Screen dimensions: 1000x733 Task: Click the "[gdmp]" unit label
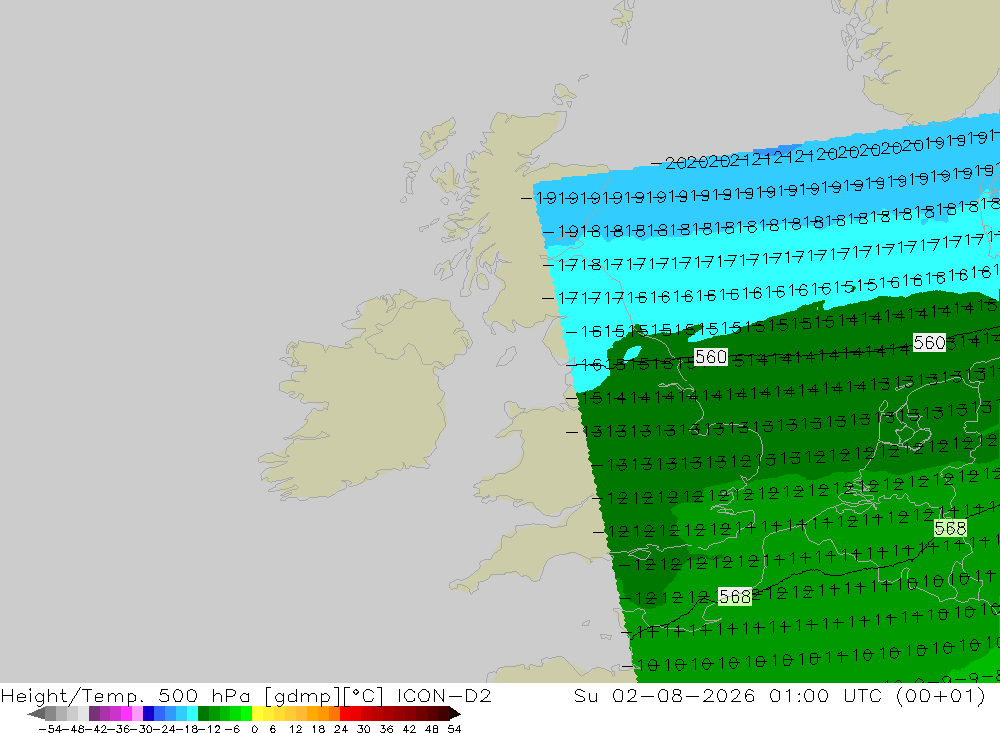tap(300, 695)
